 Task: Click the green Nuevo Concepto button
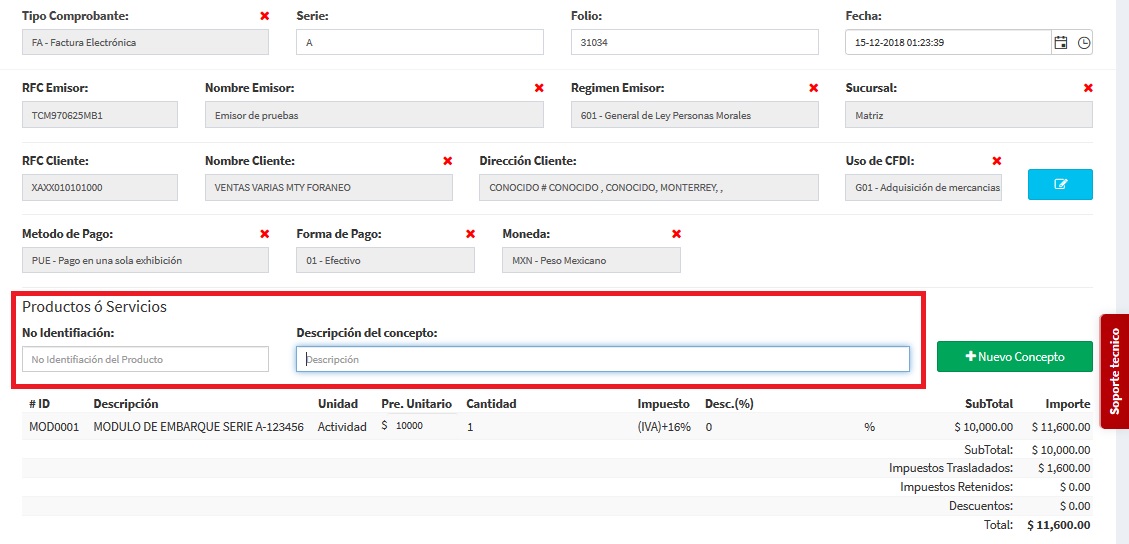point(1014,357)
